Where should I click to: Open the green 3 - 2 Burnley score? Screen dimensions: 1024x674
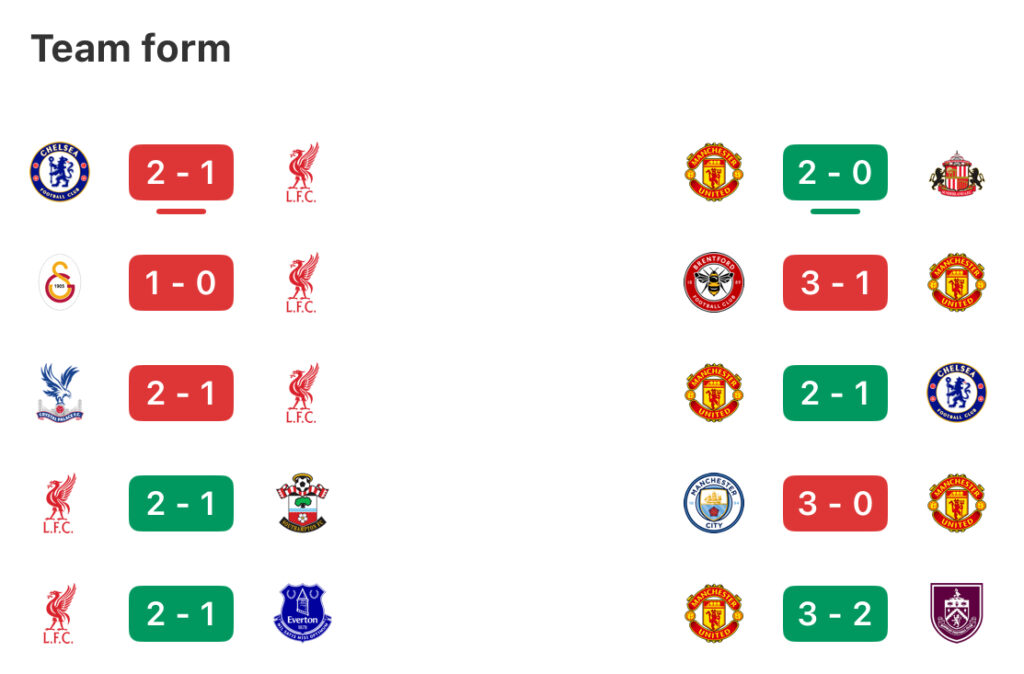pos(835,613)
